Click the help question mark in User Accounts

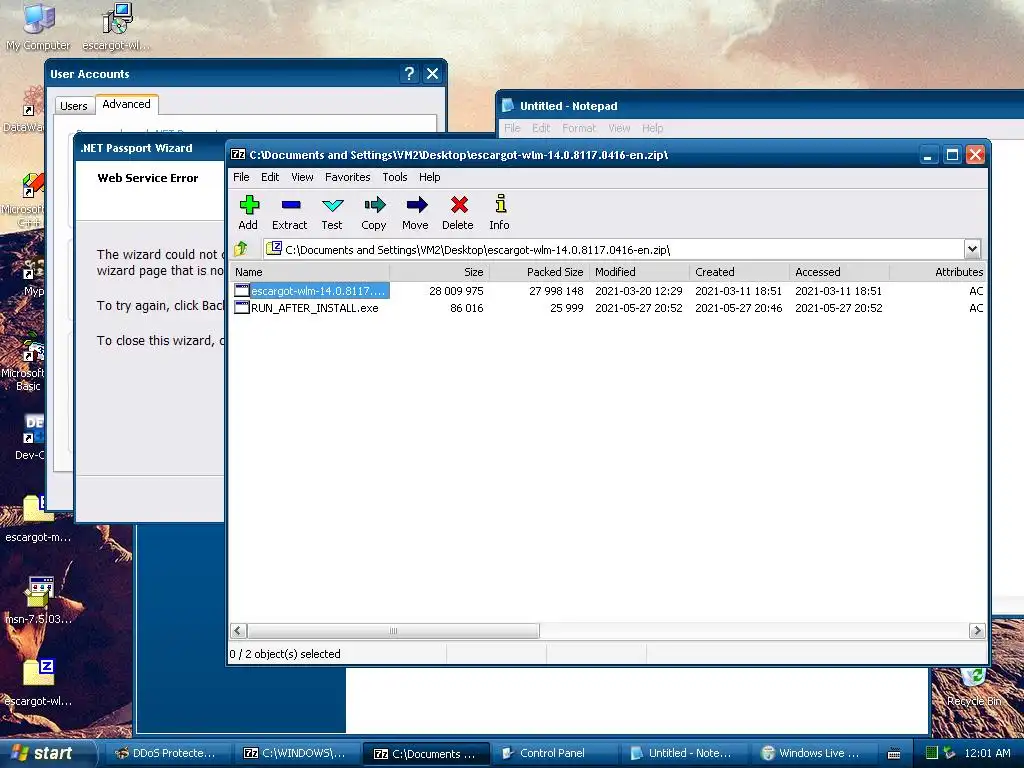click(409, 74)
